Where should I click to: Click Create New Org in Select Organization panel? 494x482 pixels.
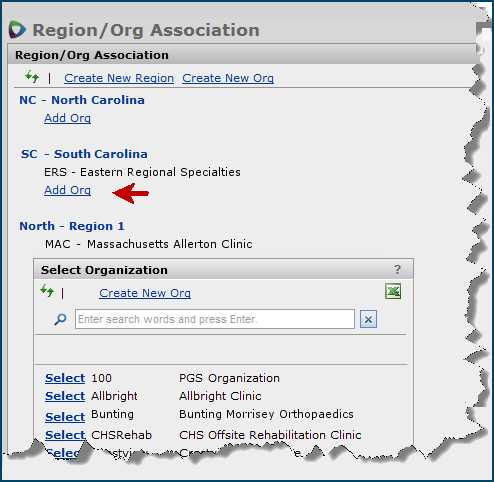pyautogui.click(x=145, y=293)
